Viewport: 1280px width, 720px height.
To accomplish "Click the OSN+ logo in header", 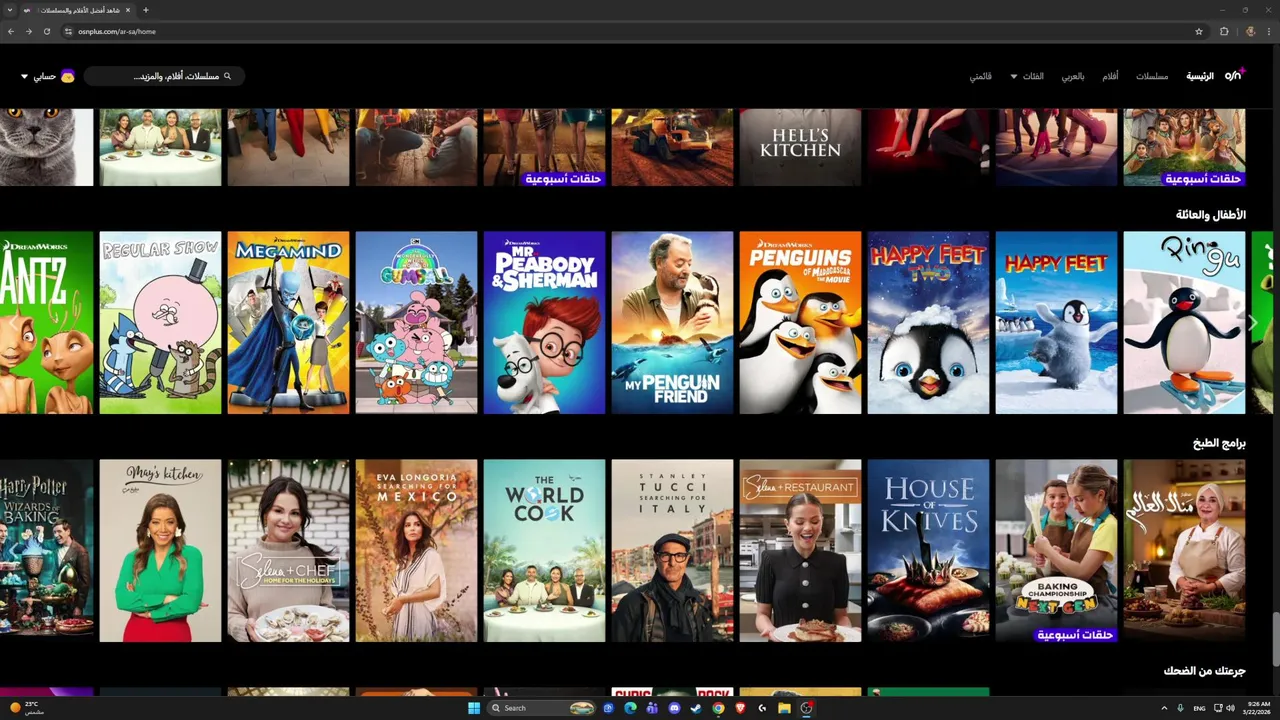I will click(1234, 75).
